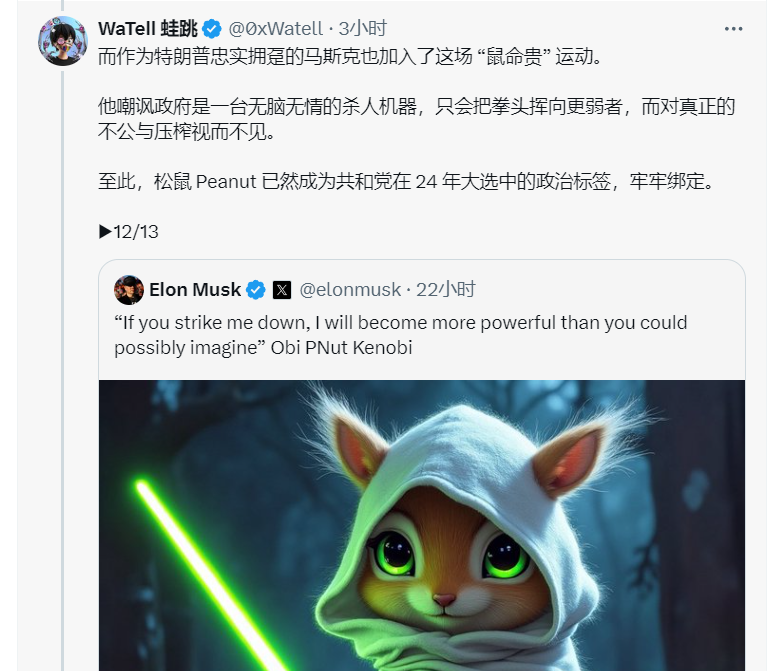Click the Elon Musk display name
This screenshot has height=671, width=769.
[x=195, y=290]
